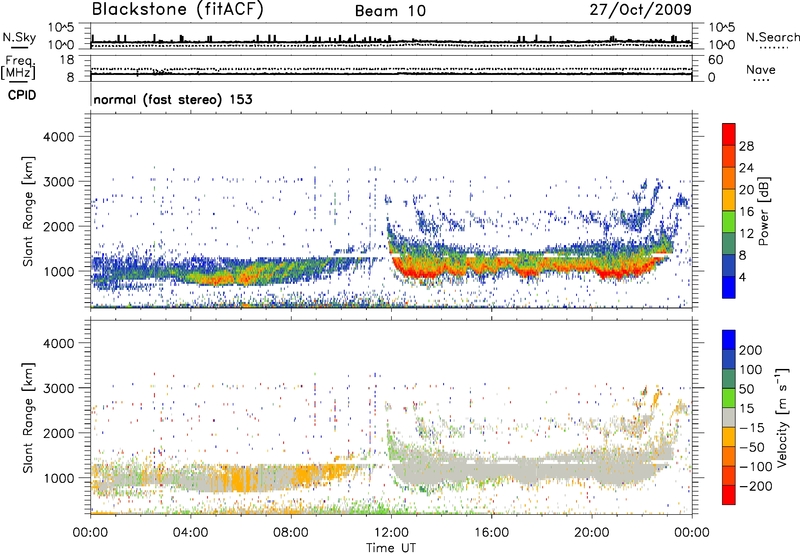
Task: Click the 'Freq. [MHz]' axis label
Action: 19,68
